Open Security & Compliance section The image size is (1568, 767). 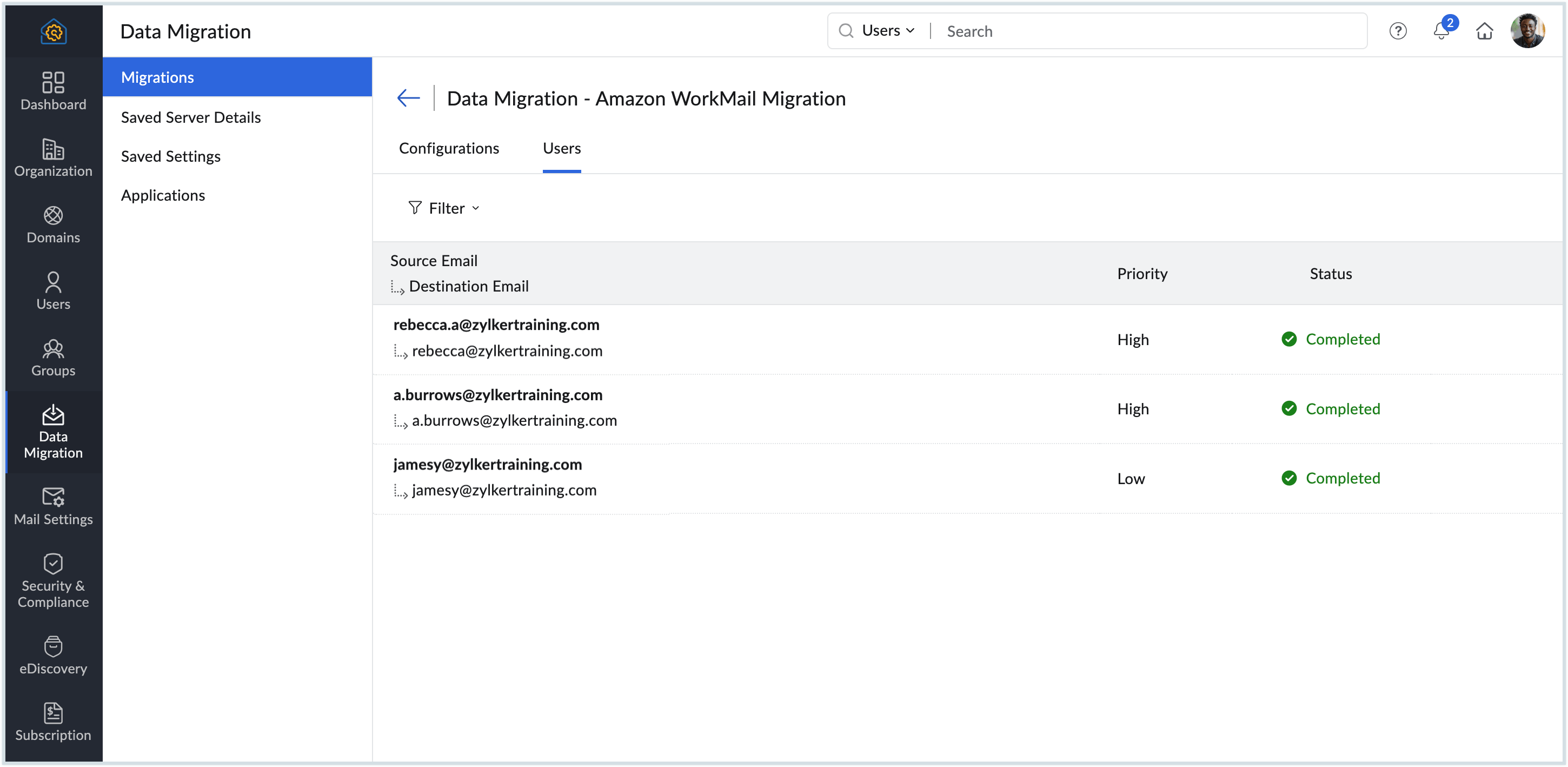pyautogui.click(x=53, y=580)
